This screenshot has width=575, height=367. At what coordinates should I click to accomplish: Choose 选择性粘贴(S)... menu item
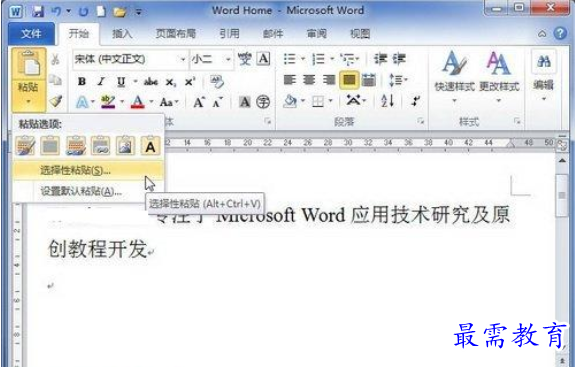click(x=88, y=170)
